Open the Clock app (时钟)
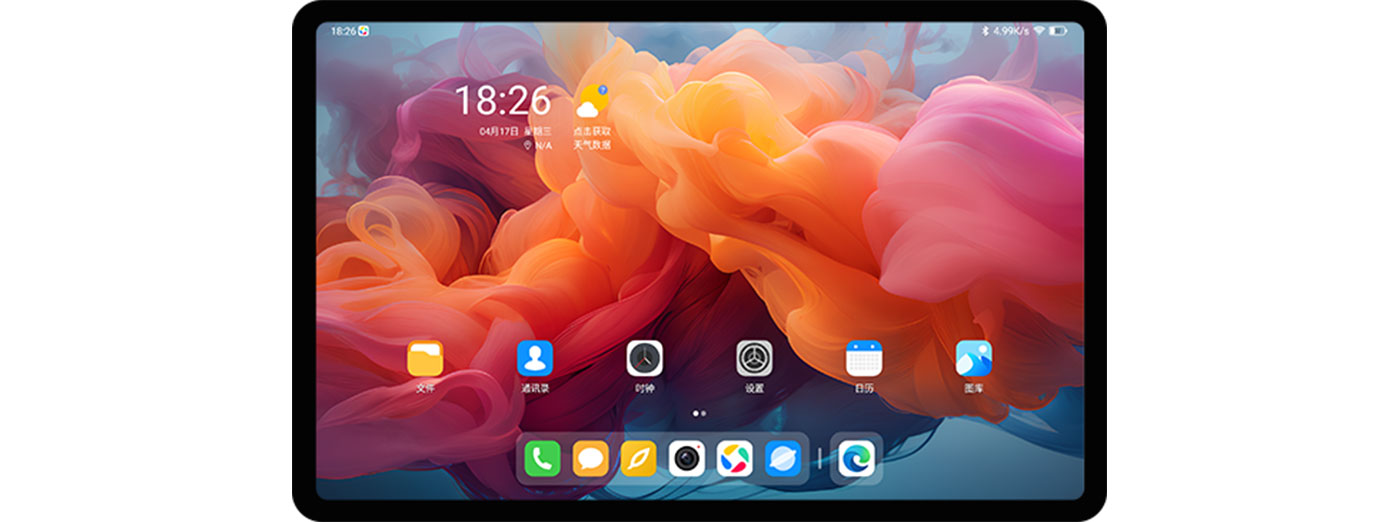The height and width of the screenshot is (522, 1400). point(645,358)
